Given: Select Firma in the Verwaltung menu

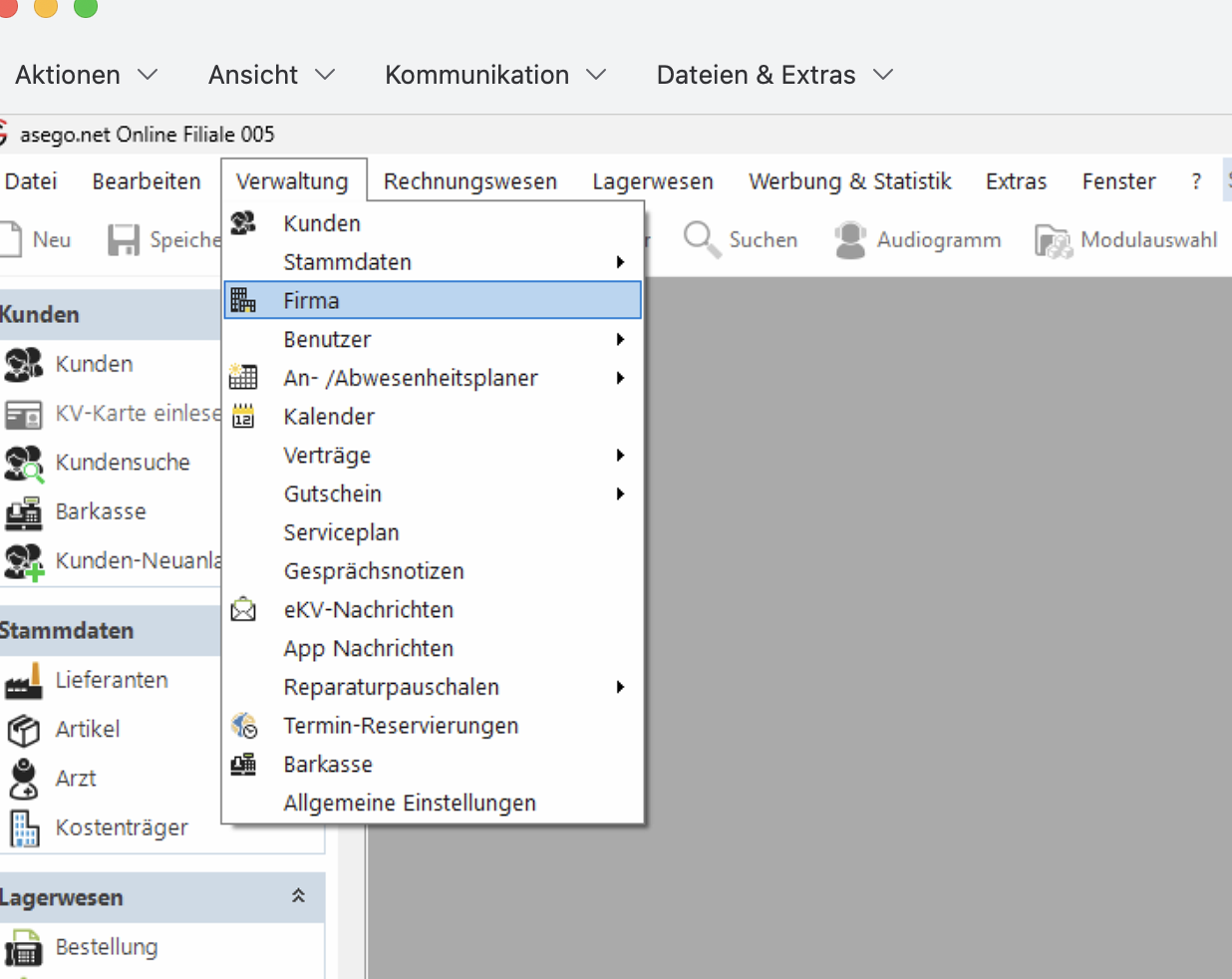Looking at the screenshot, I should [x=311, y=301].
